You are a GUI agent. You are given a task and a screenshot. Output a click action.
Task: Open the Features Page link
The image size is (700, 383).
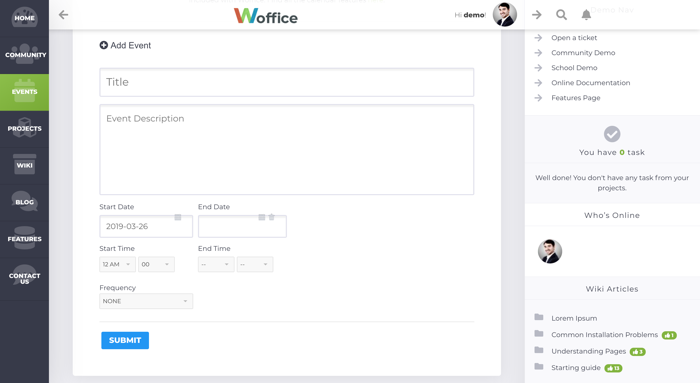575,98
